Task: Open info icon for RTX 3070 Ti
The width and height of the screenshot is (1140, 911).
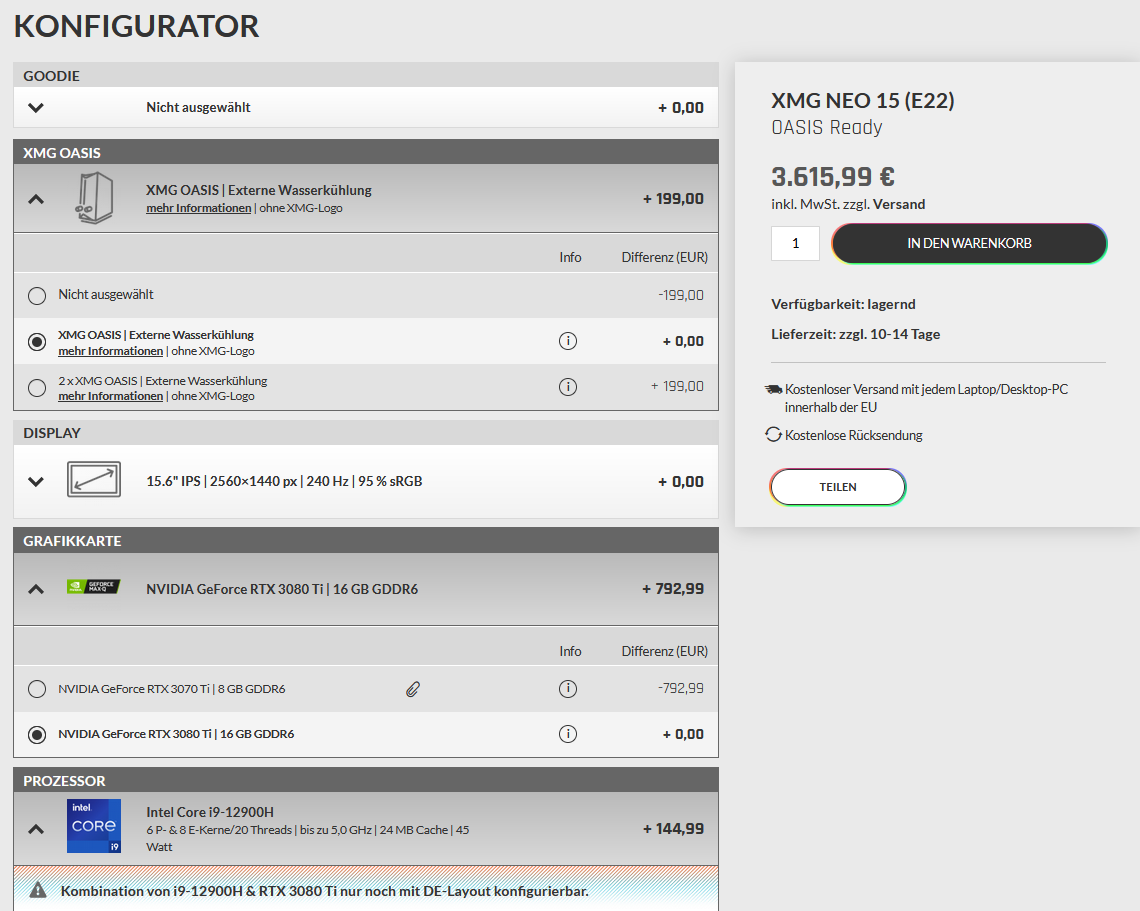Action: coord(568,689)
